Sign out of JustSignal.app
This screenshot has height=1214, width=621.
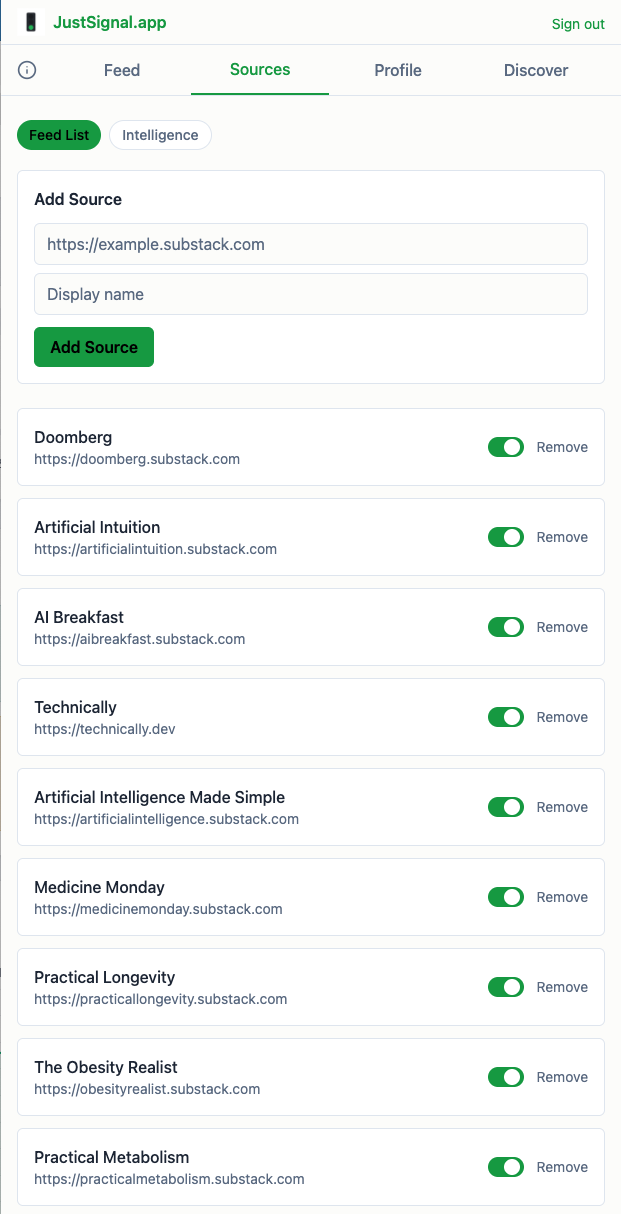[x=578, y=23]
